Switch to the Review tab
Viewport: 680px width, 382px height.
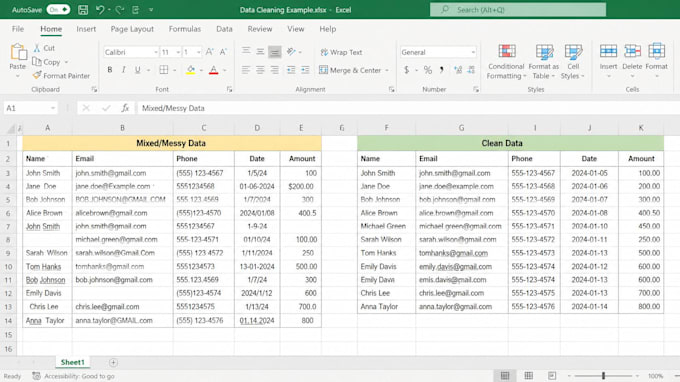pyautogui.click(x=260, y=29)
